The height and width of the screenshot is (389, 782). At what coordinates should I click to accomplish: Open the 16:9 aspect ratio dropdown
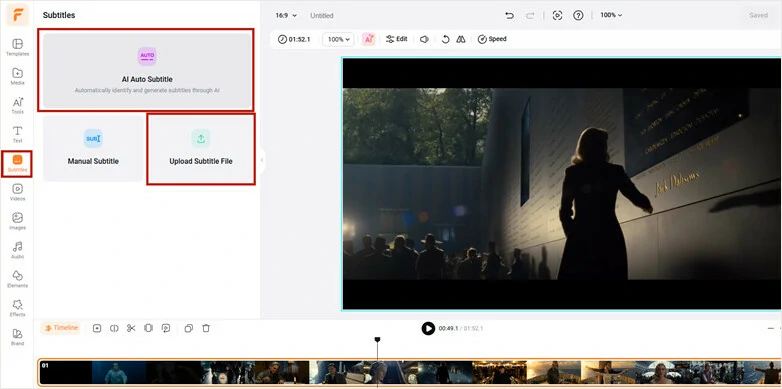[x=286, y=15]
